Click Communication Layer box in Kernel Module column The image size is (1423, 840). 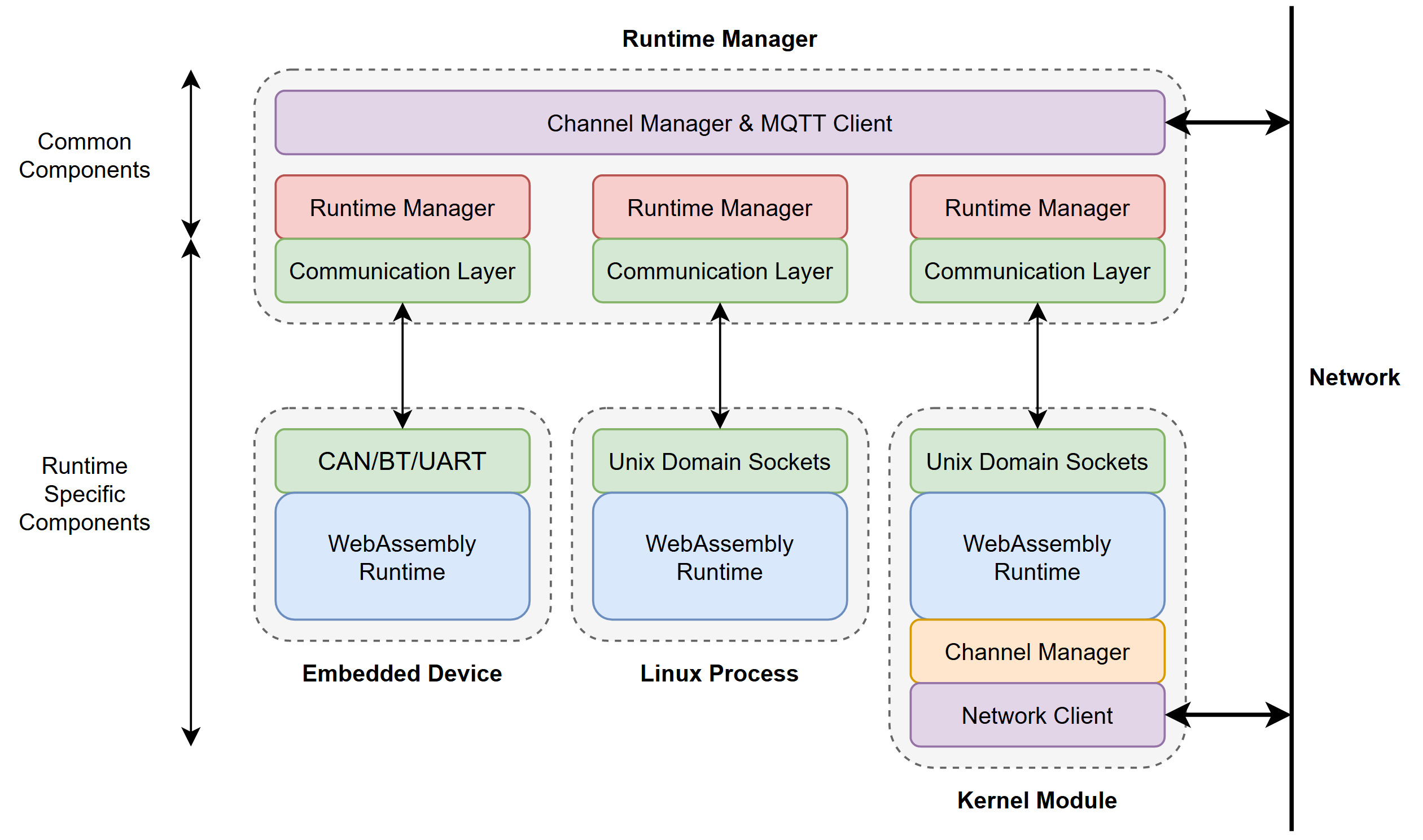[x=1037, y=271]
